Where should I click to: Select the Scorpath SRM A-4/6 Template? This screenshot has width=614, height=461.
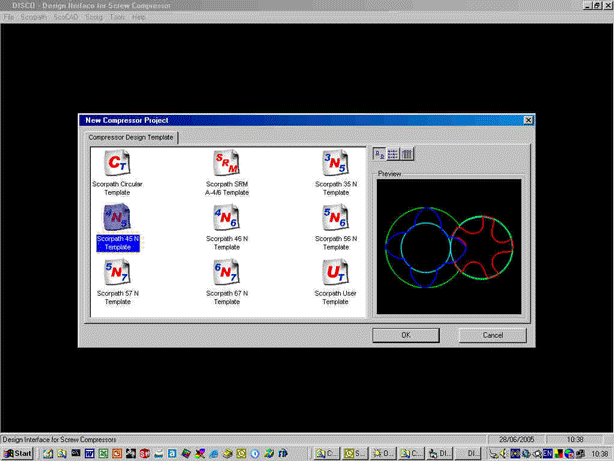click(227, 173)
